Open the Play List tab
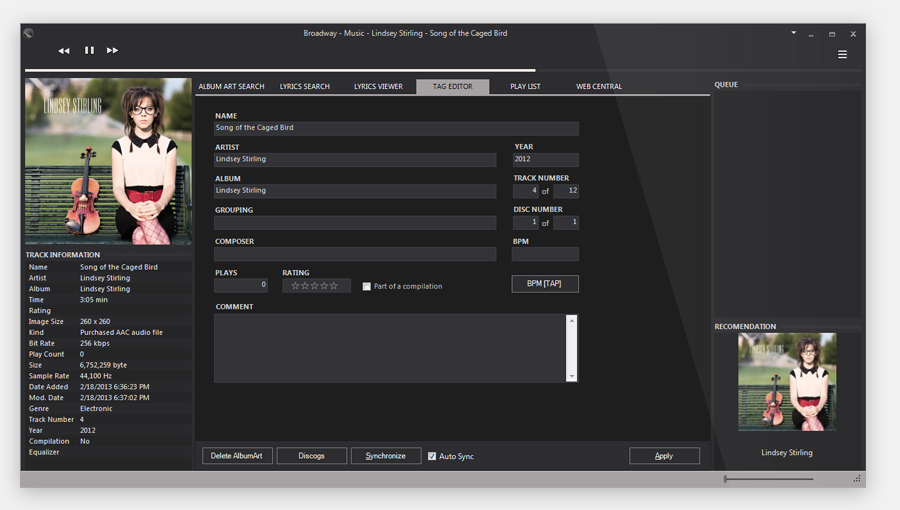This screenshot has height=510, width=900. coord(525,87)
